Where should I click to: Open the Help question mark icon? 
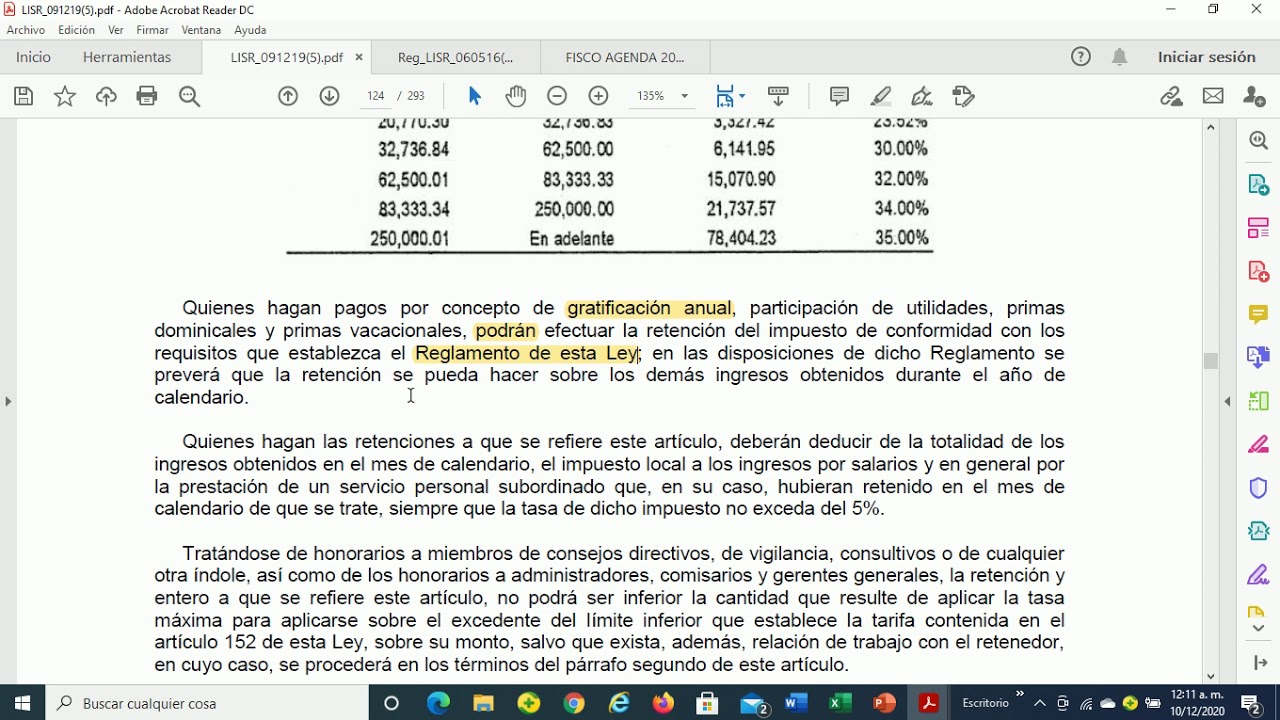pos(1081,57)
